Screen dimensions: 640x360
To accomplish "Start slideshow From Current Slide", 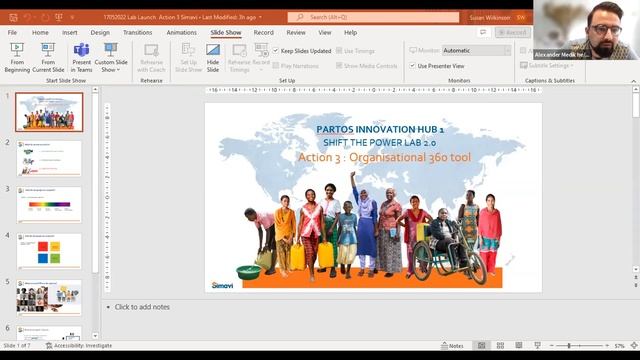I will 48,58.
